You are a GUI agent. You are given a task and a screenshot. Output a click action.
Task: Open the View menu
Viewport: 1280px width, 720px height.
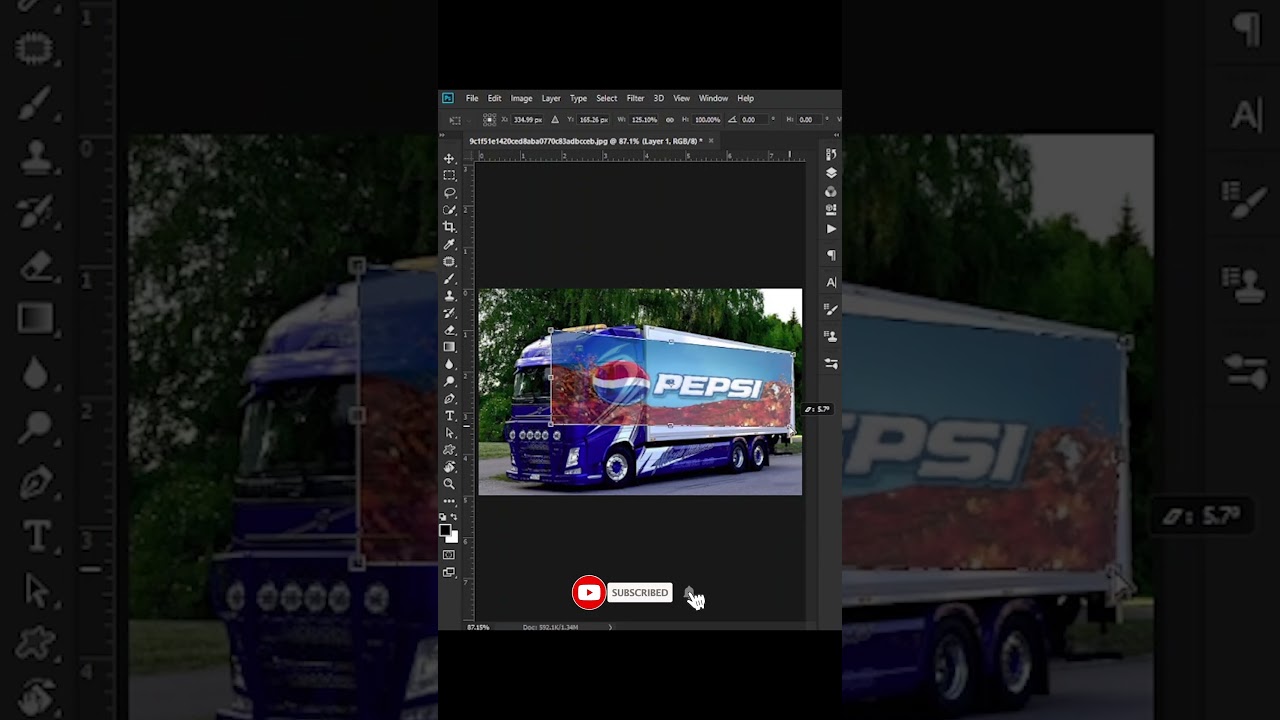(681, 98)
